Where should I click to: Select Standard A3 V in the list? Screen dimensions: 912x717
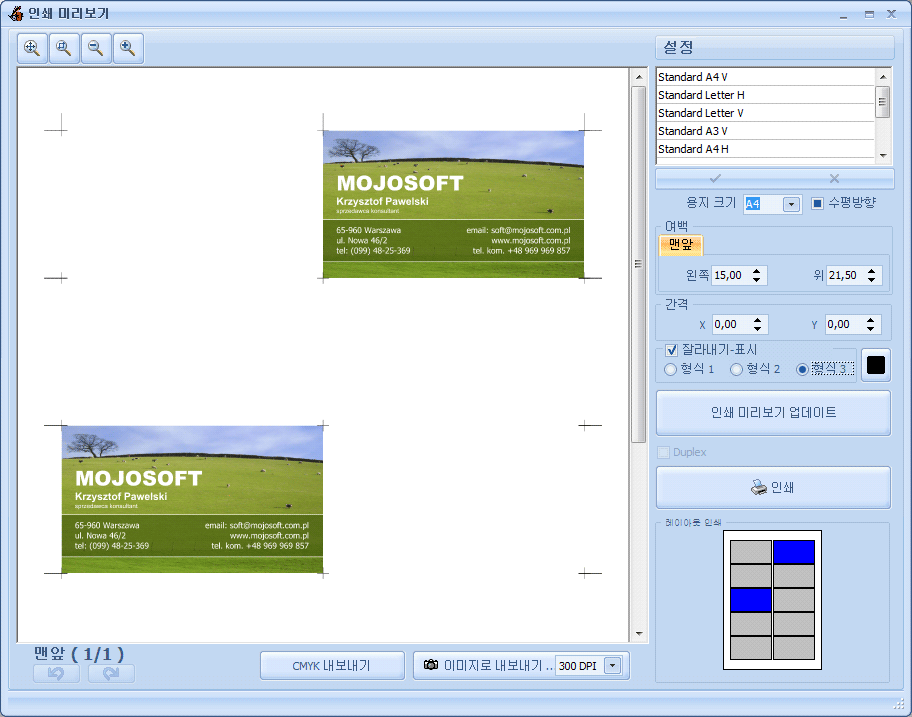pyautogui.click(x=765, y=131)
